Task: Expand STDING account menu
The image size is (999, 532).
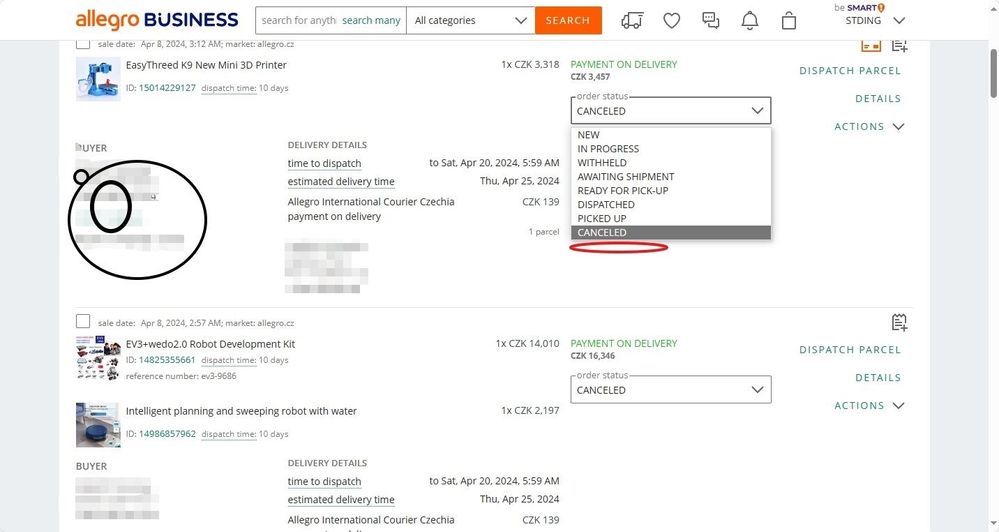Action: 875,20
